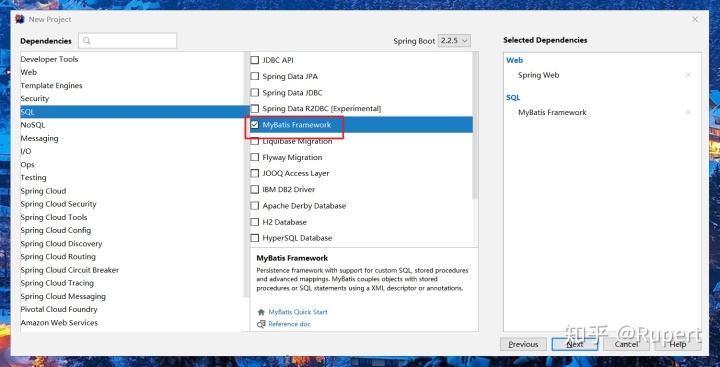Check the HyperSQL Database option
Screen dimensions: 720x367
coord(255,238)
